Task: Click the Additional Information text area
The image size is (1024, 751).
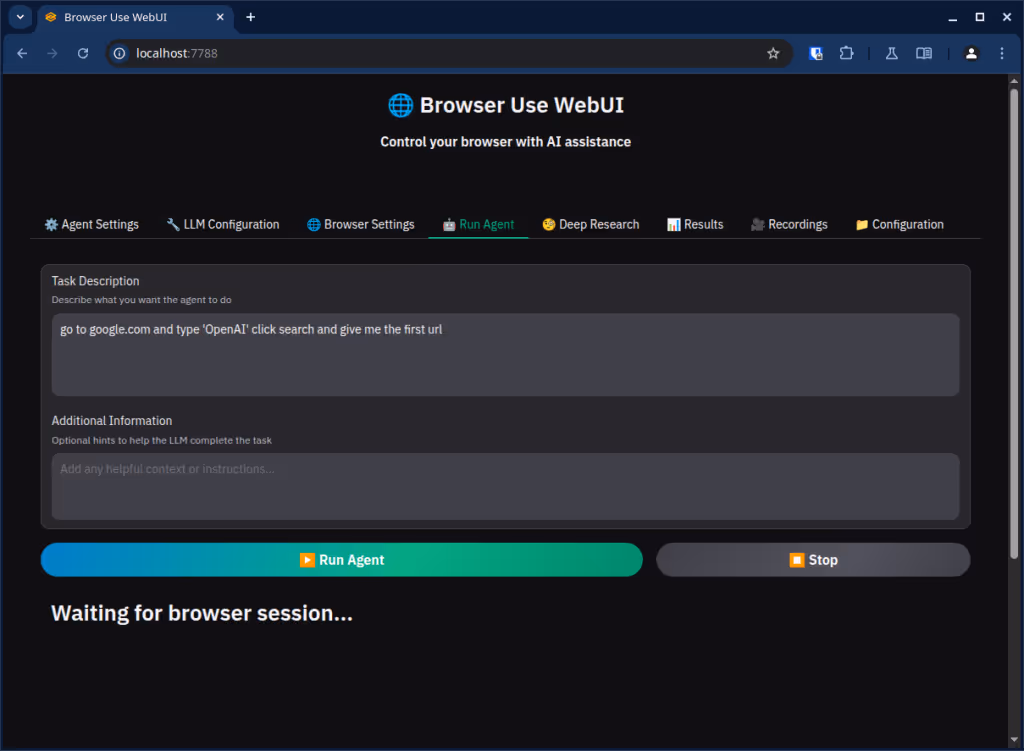Action: (505, 487)
